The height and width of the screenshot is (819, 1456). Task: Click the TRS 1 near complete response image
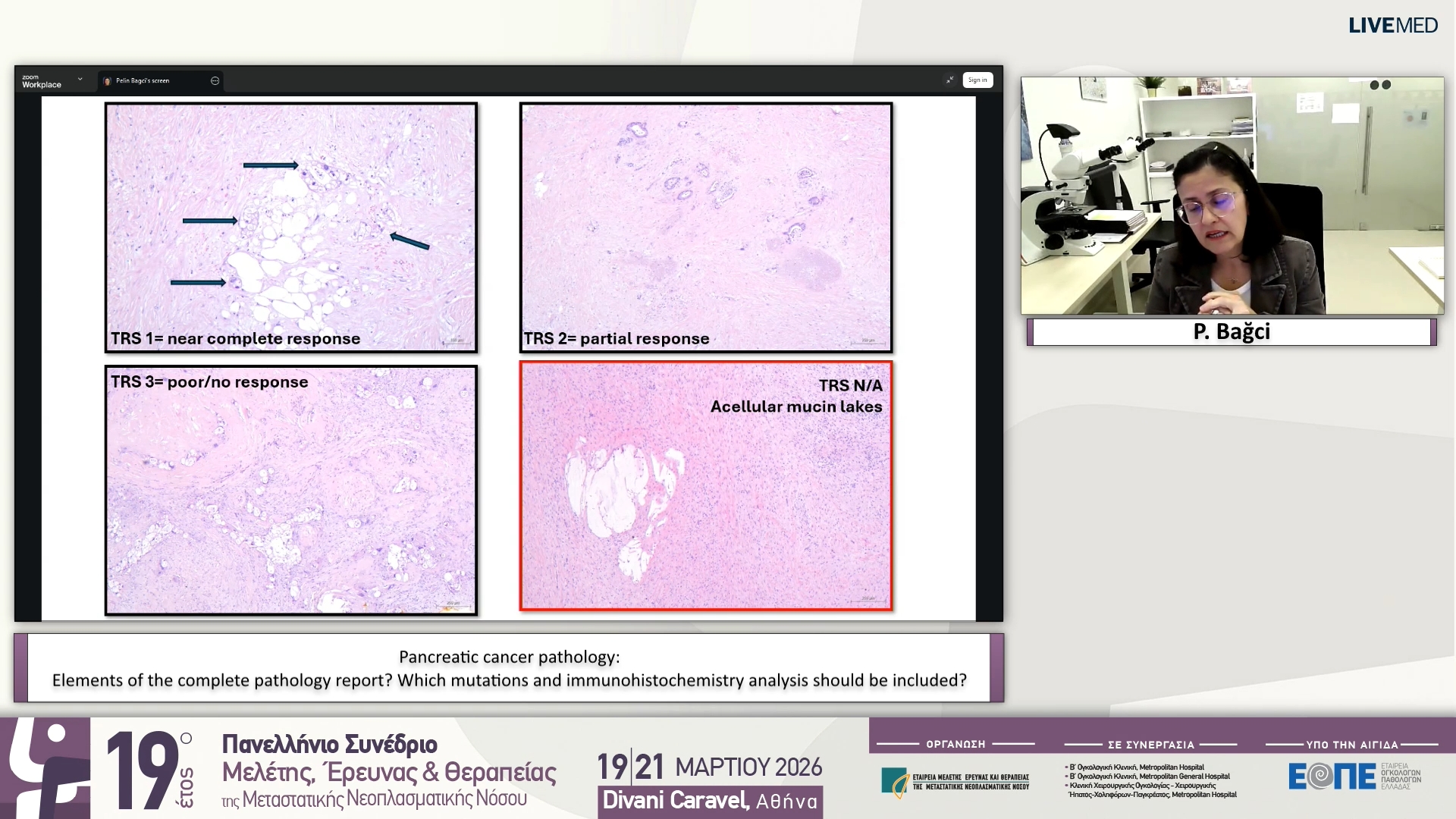point(290,227)
